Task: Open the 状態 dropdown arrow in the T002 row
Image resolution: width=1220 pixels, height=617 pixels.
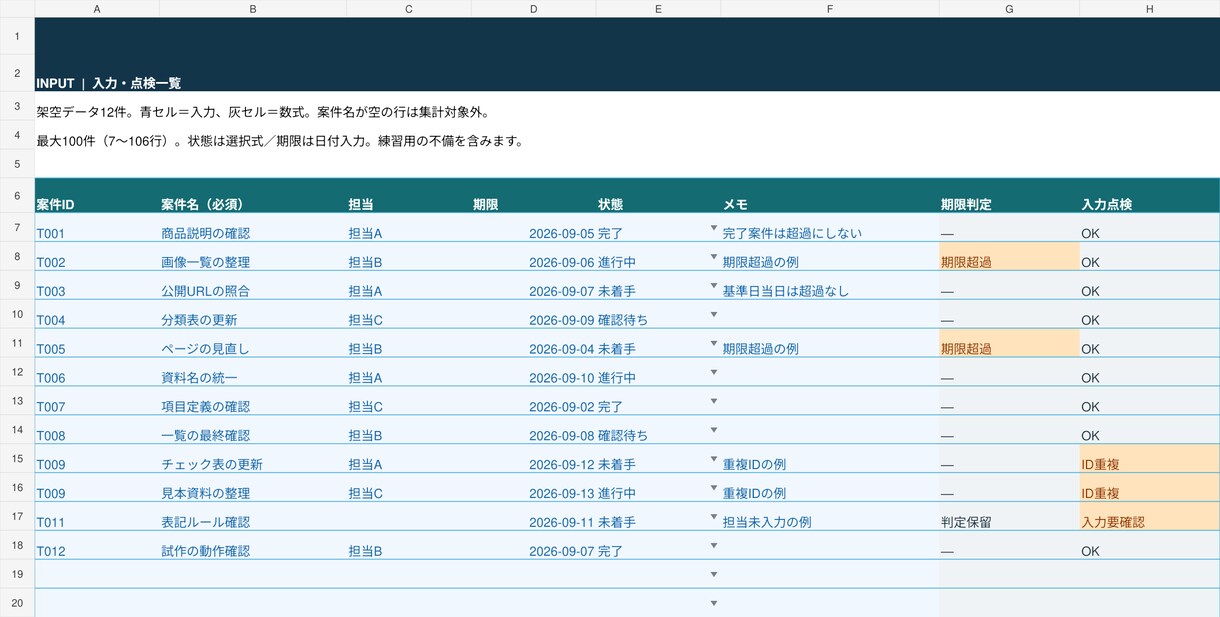Action: coord(714,257)
